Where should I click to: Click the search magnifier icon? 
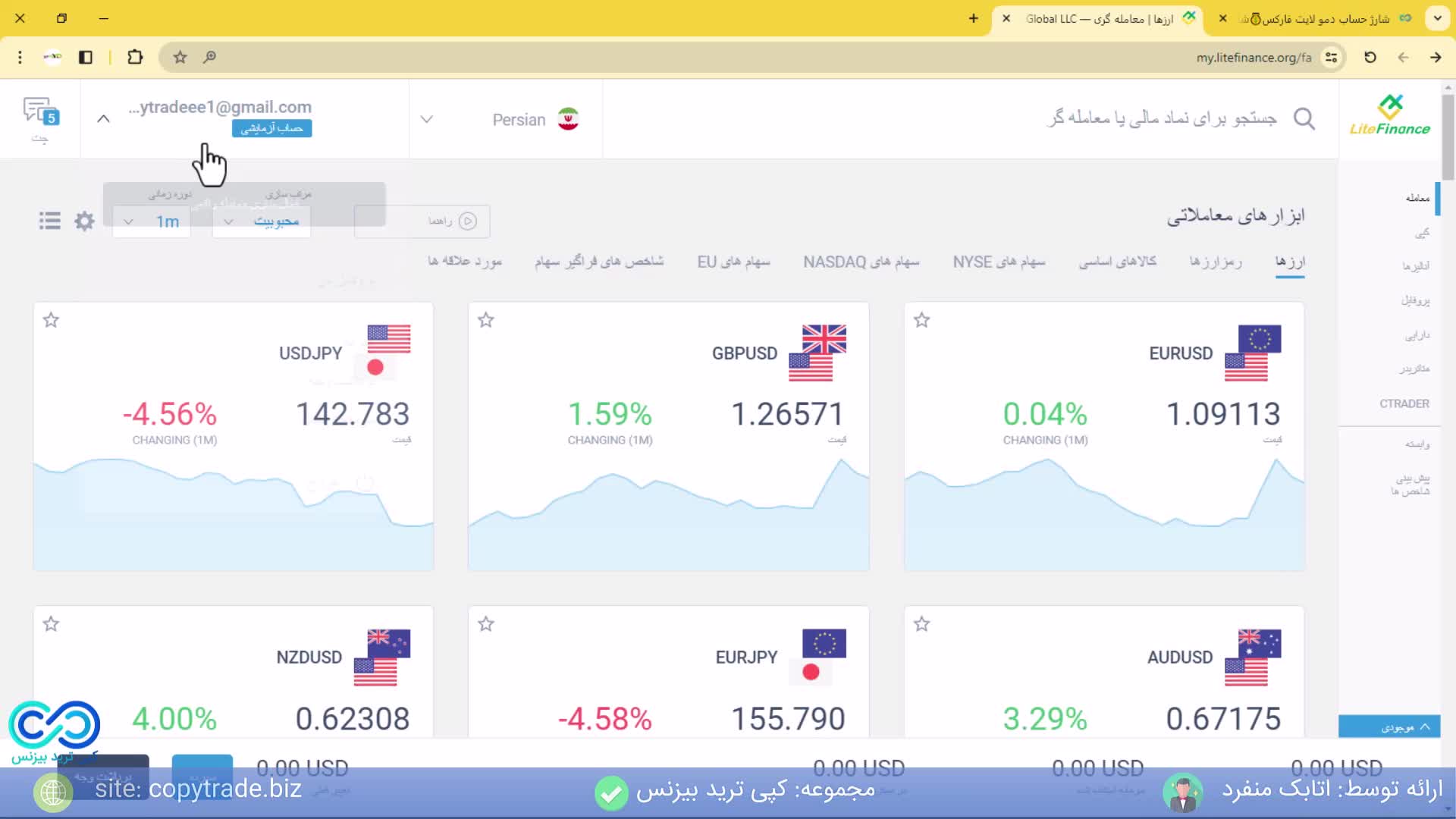(x=1304, y=119)
